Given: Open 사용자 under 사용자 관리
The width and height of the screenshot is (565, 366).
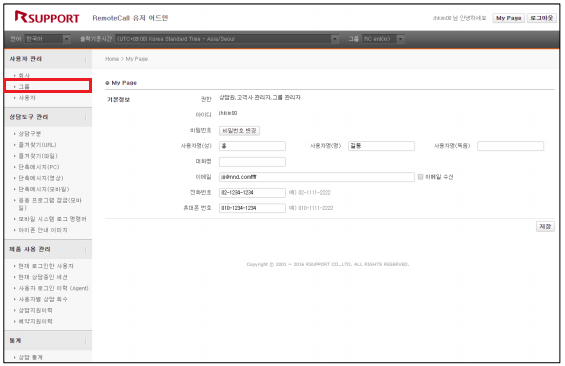Looking at the screenshot, I should tap(27, 98).
